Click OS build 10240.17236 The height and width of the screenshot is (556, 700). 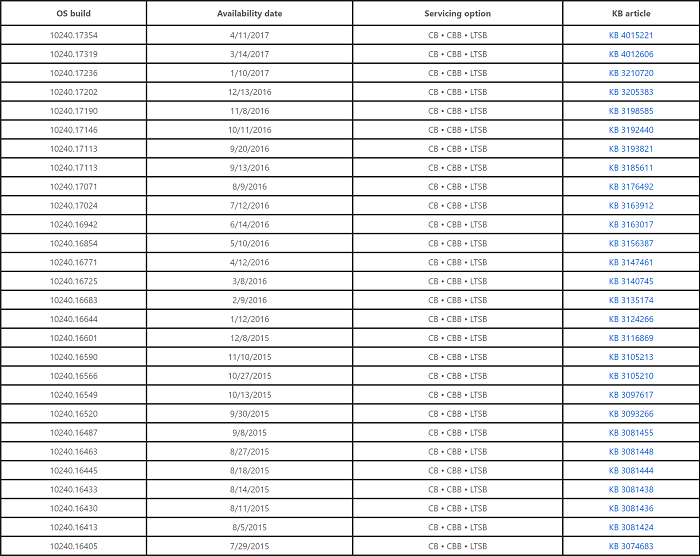[74, 73]
